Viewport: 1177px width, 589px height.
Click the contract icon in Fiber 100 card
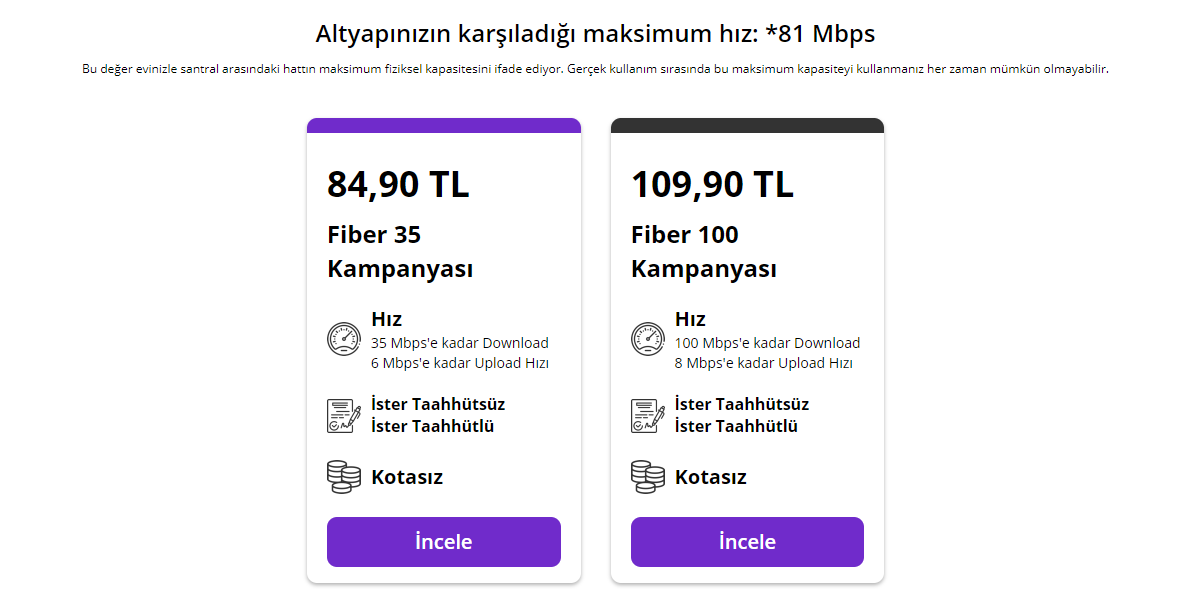coord(647,415)
